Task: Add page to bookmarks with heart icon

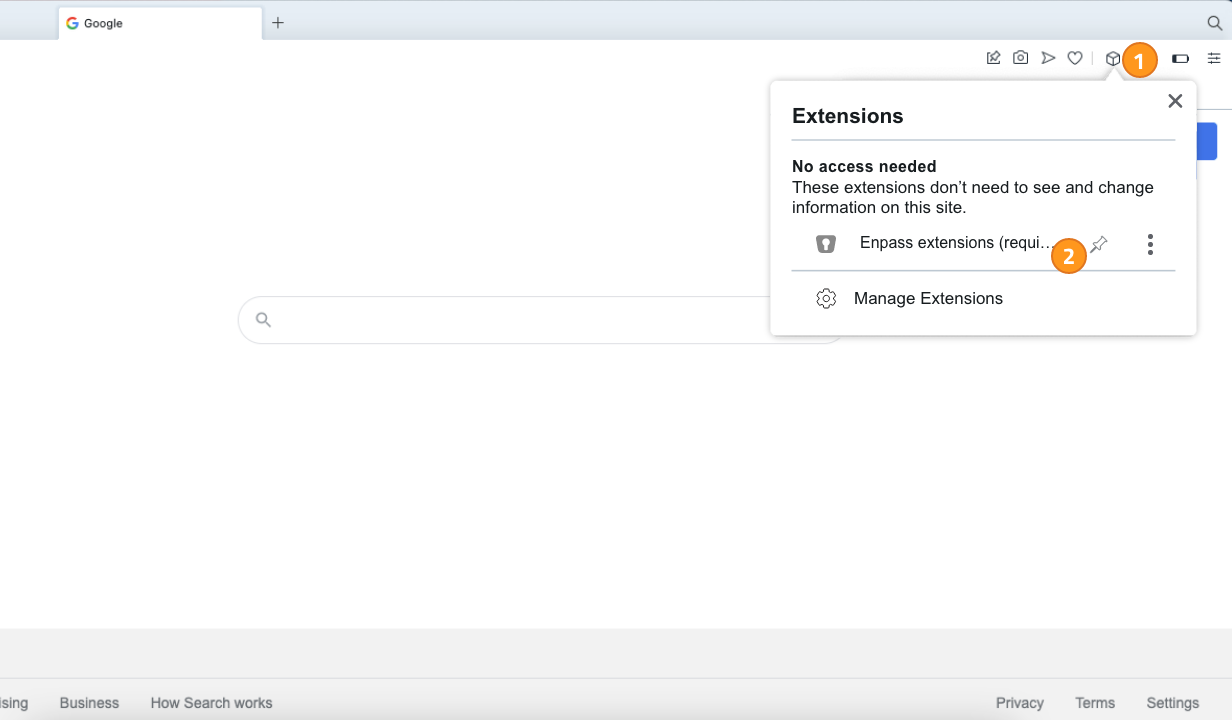Action: [x=1075, y=58]
